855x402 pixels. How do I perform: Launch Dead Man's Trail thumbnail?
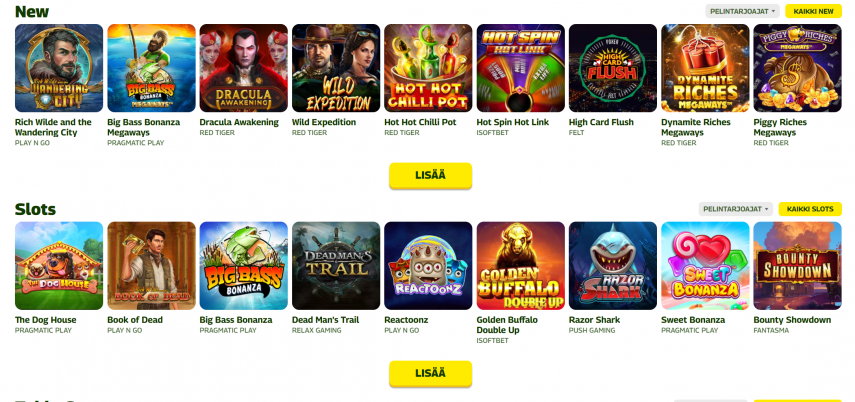pyautogui.click(x=336, y=266)
